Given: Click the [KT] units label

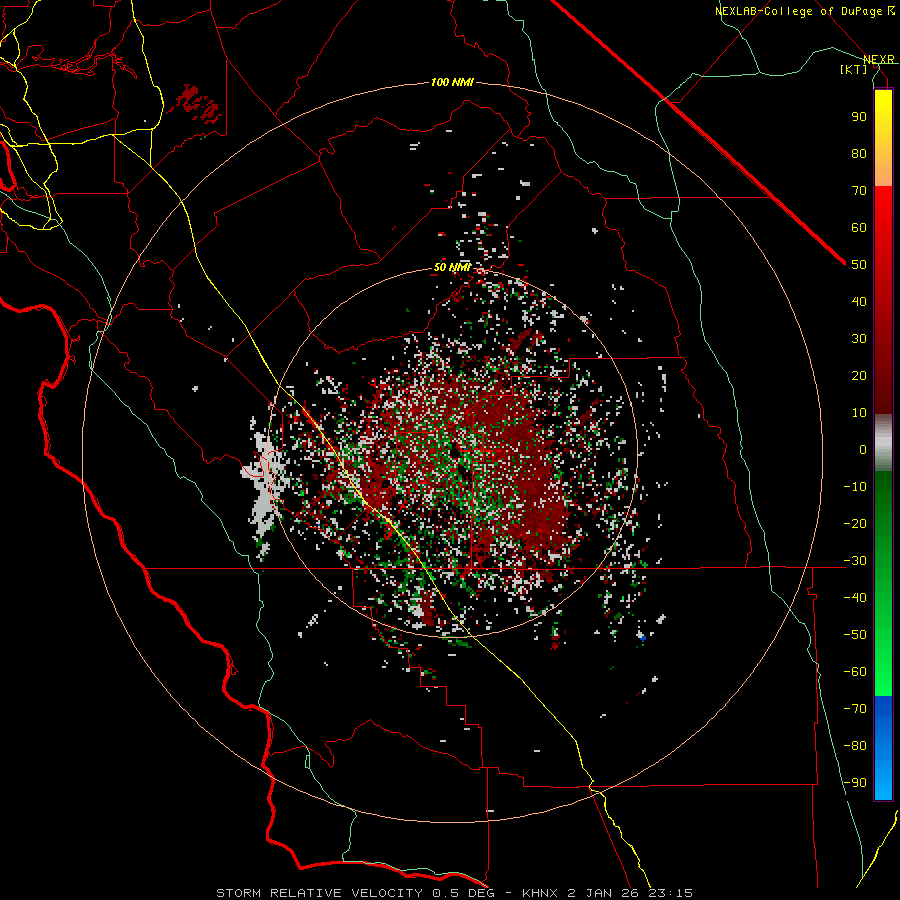Looking at the screenshot, I should (854, 69).
